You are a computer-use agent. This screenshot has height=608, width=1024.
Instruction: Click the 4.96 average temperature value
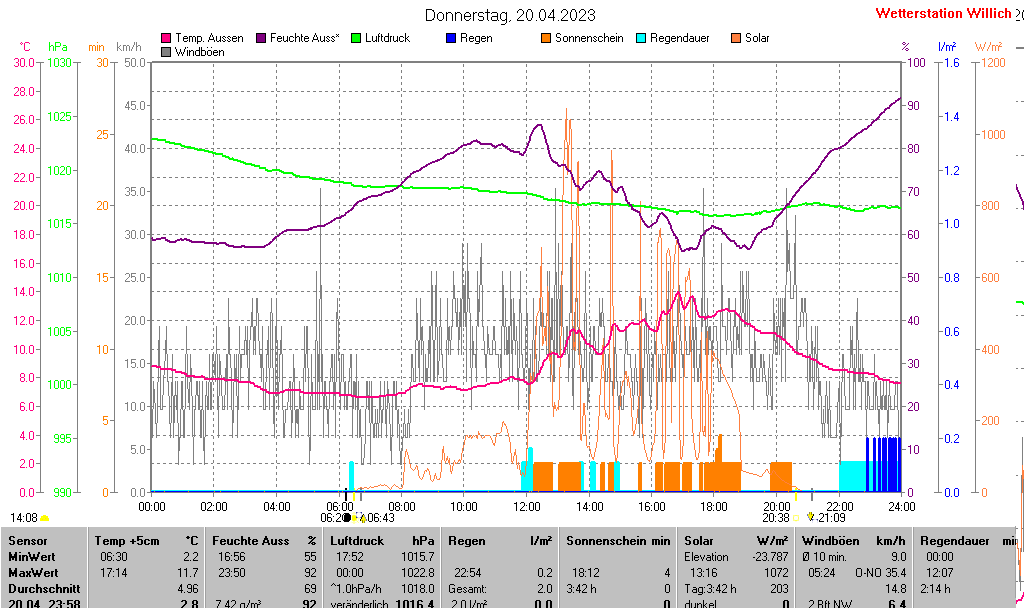click(x=188, y=588)
